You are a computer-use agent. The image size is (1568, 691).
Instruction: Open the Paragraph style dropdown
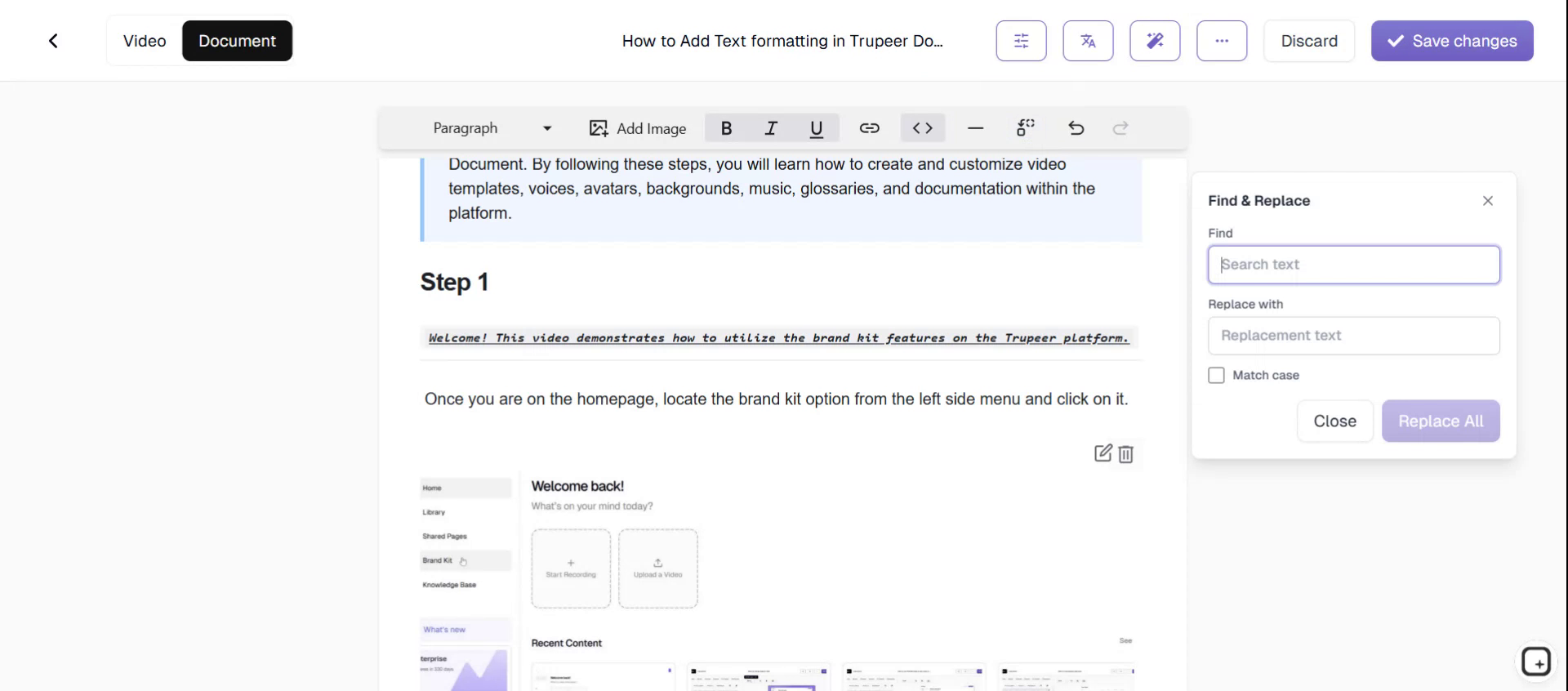click(x=492, y=128)
